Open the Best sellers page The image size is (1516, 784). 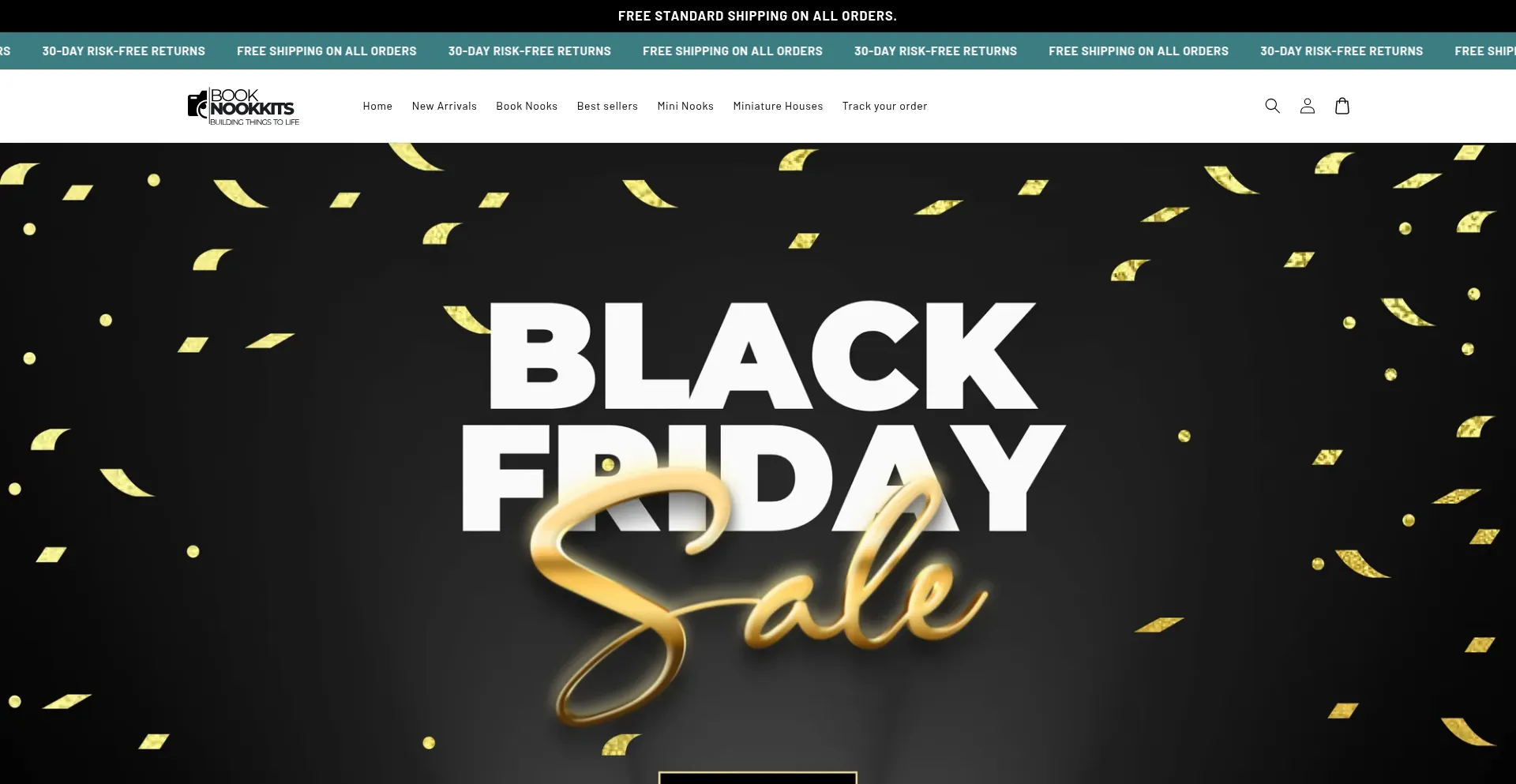pos(607,106)
